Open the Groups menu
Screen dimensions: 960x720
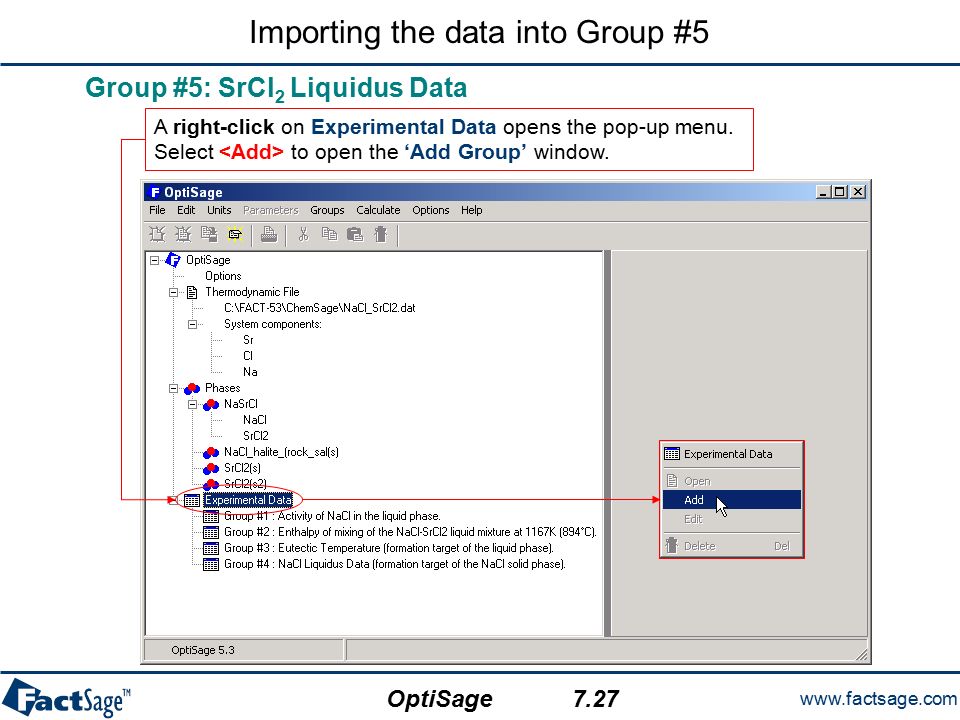click(327, 210)
